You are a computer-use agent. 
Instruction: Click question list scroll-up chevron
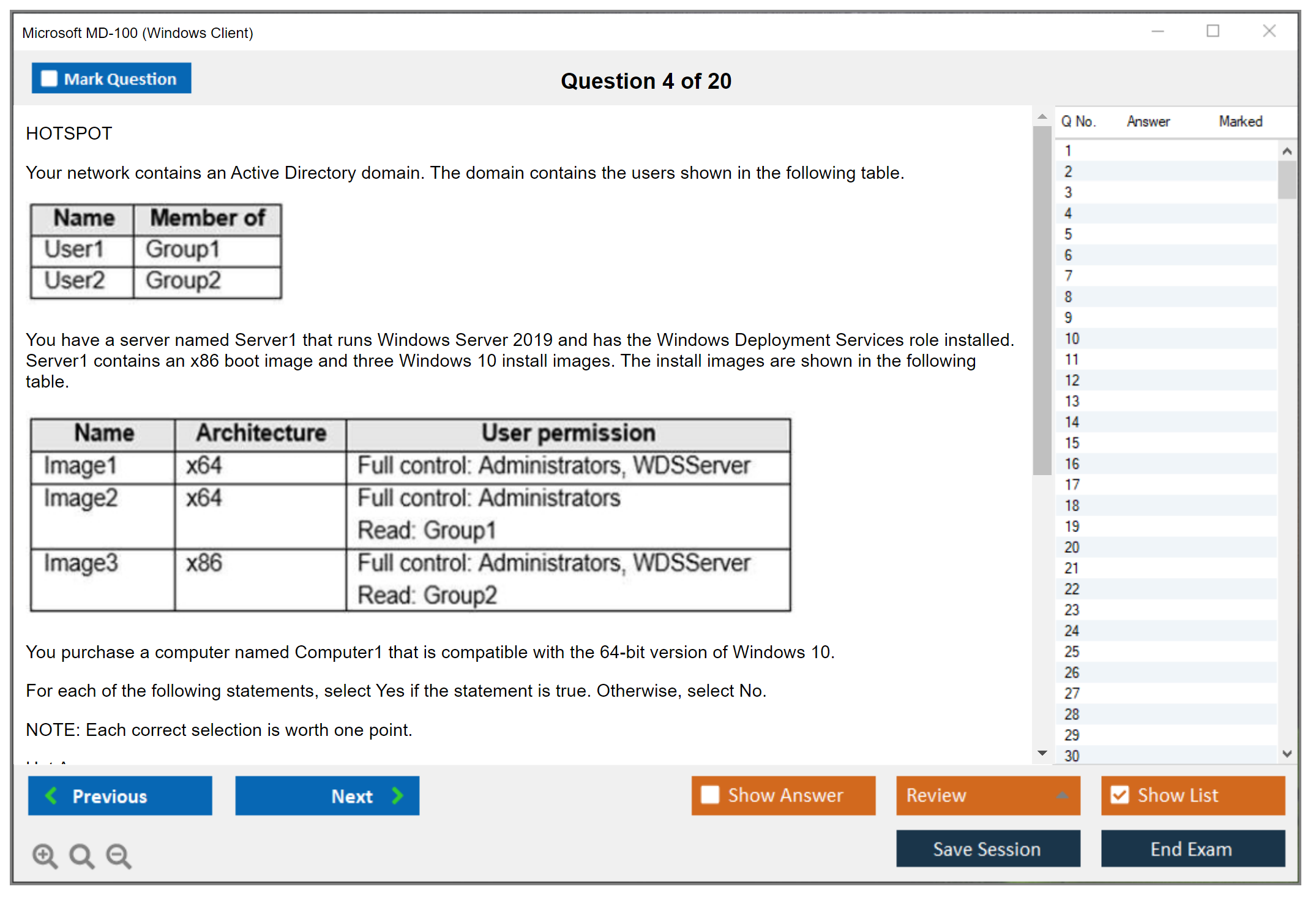(x=1287, y=151)
